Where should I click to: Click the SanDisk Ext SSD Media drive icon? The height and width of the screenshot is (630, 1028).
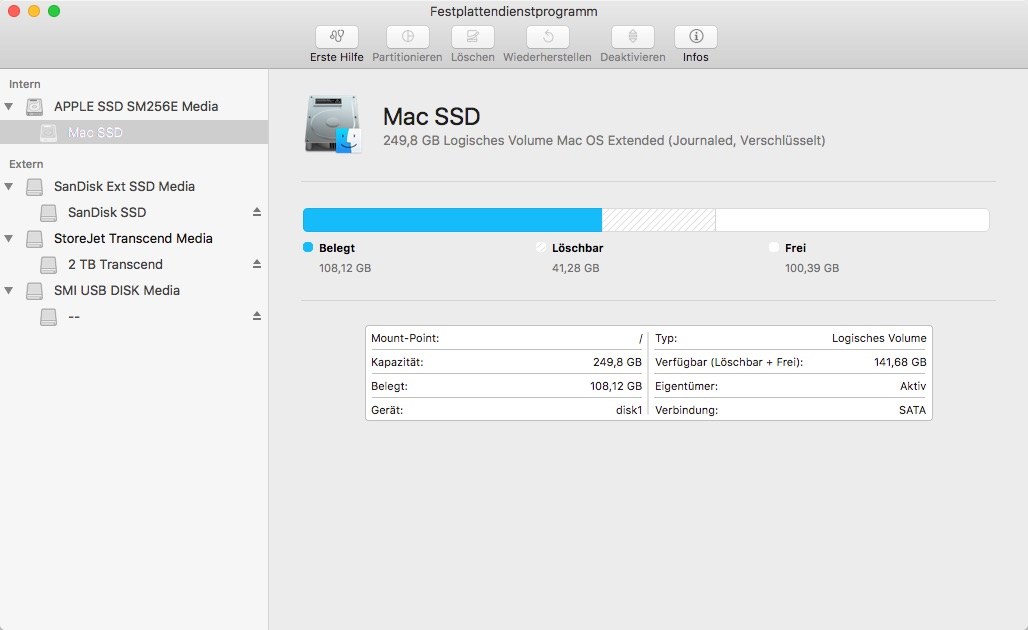[35, 187]
